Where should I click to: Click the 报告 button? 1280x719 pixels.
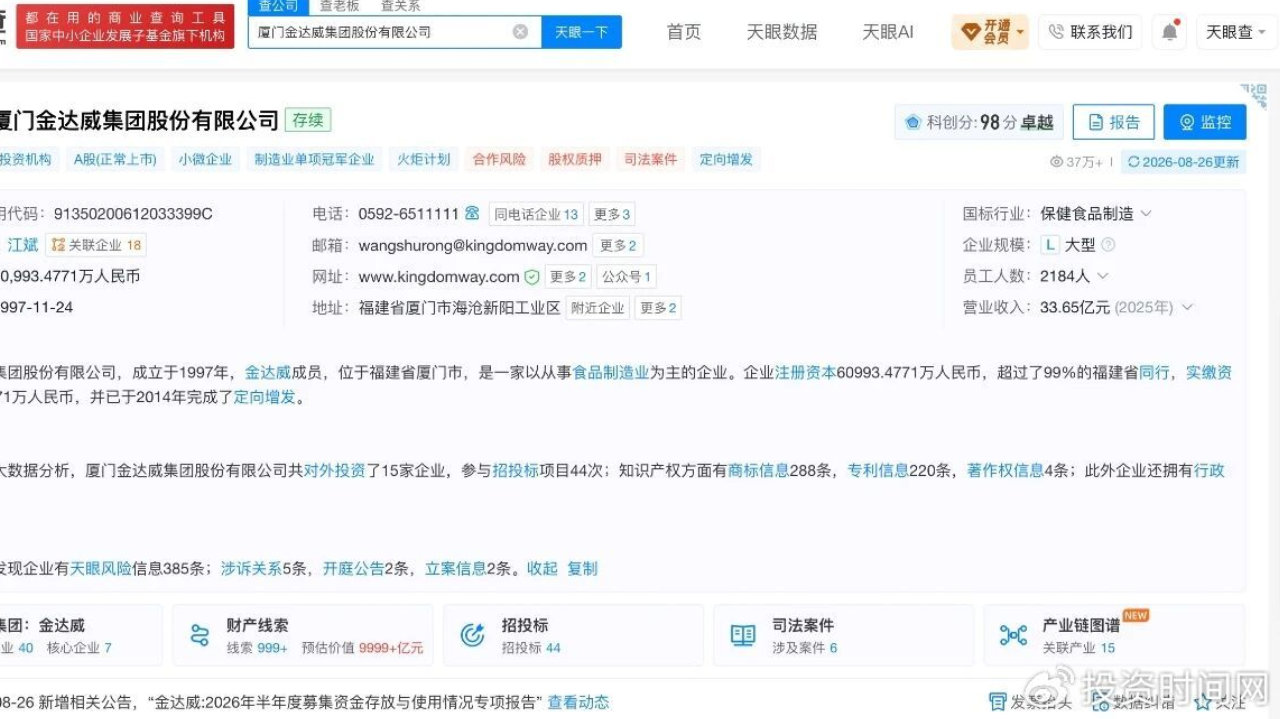tap(1113, 122)
